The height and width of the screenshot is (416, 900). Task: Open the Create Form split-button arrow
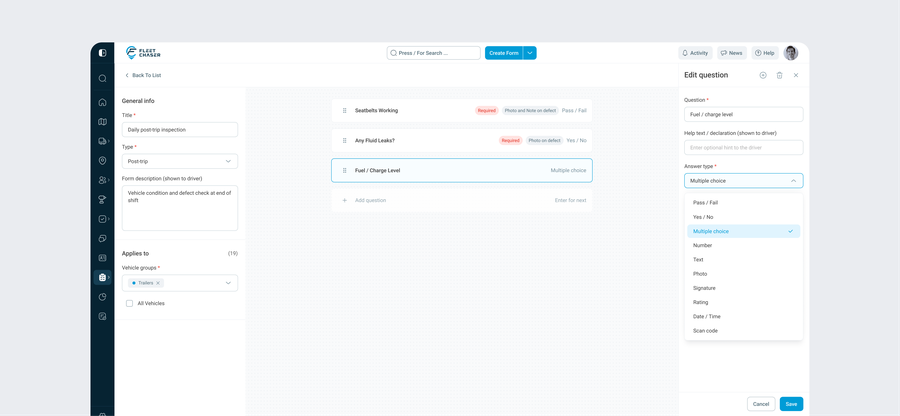click(530, 53)
